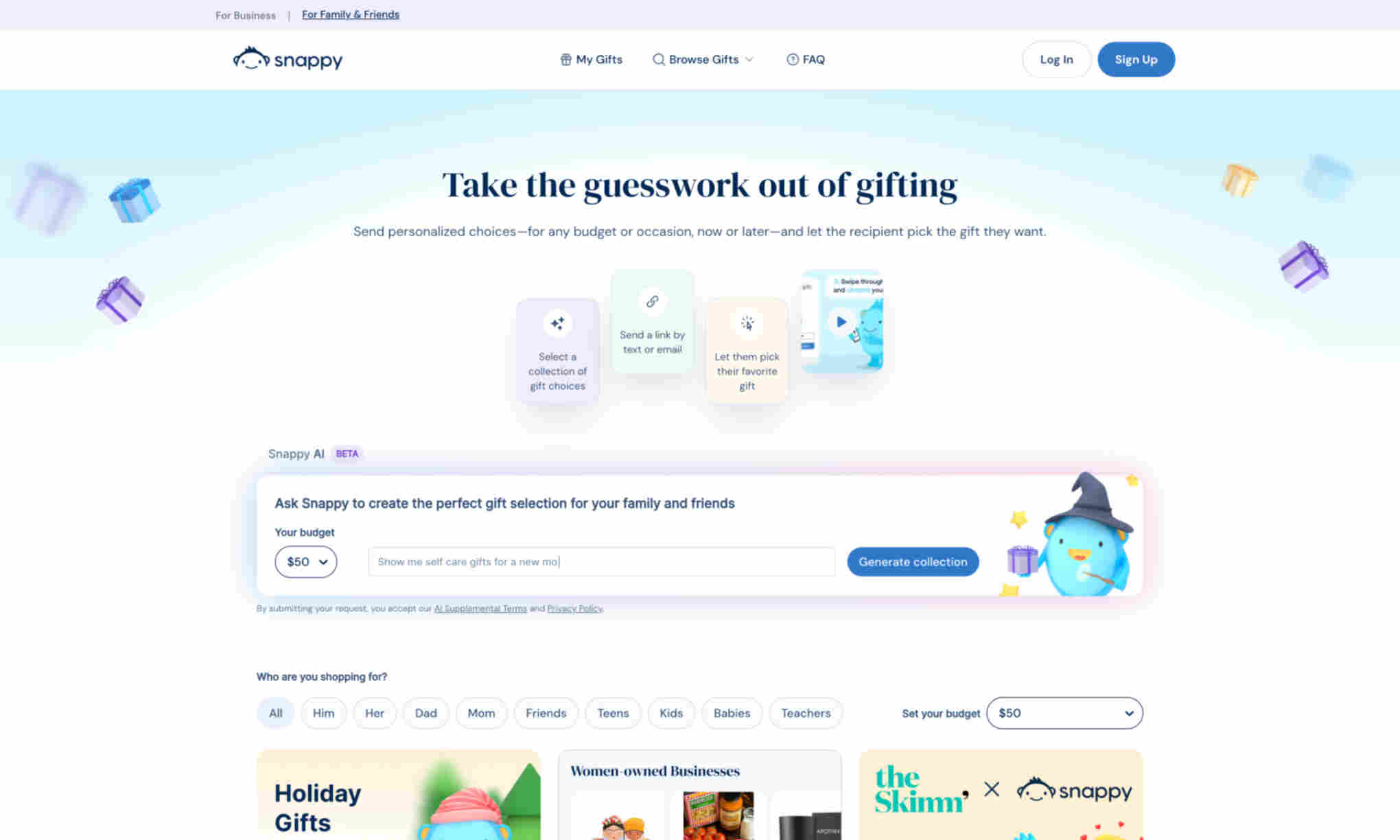
Task: Select the For Family & Friends toggle
Action: click(351, 14)
